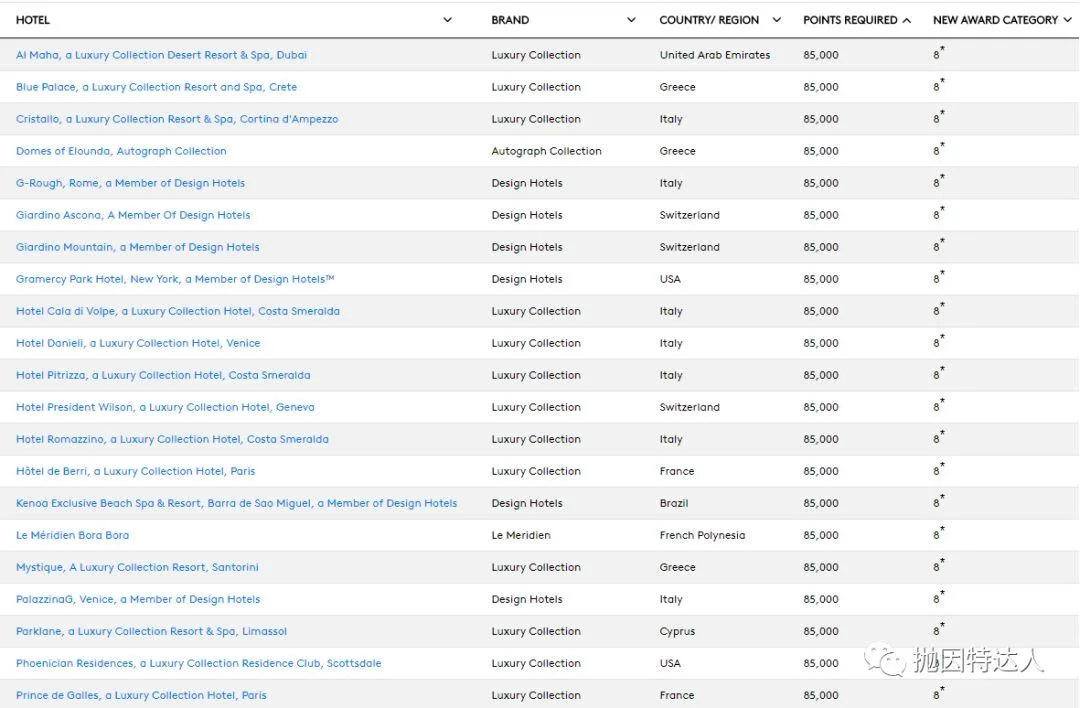Open Parklane Resort Limassol link

pos(152,632)
